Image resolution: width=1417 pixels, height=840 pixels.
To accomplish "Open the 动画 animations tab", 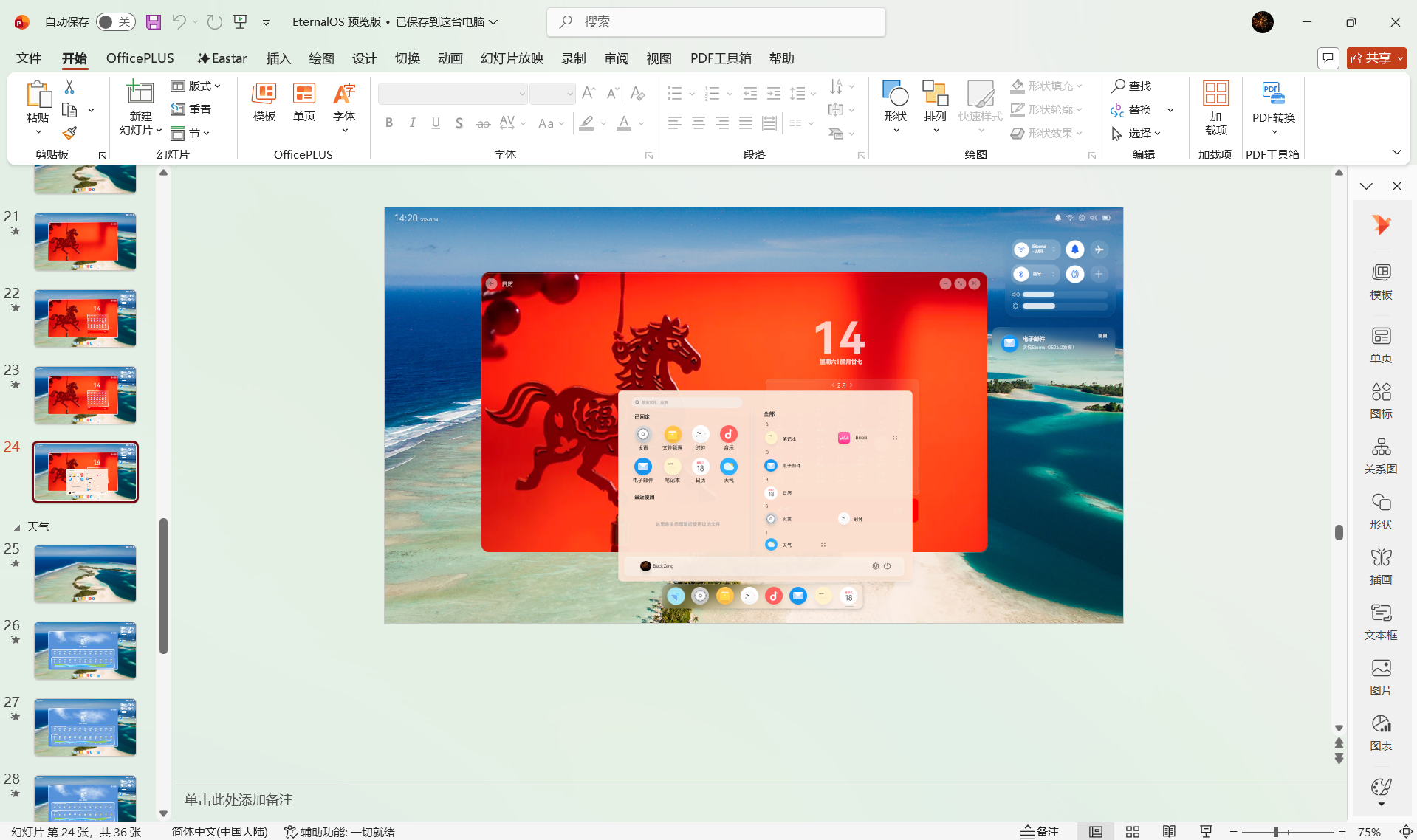I will click(450, 58).
